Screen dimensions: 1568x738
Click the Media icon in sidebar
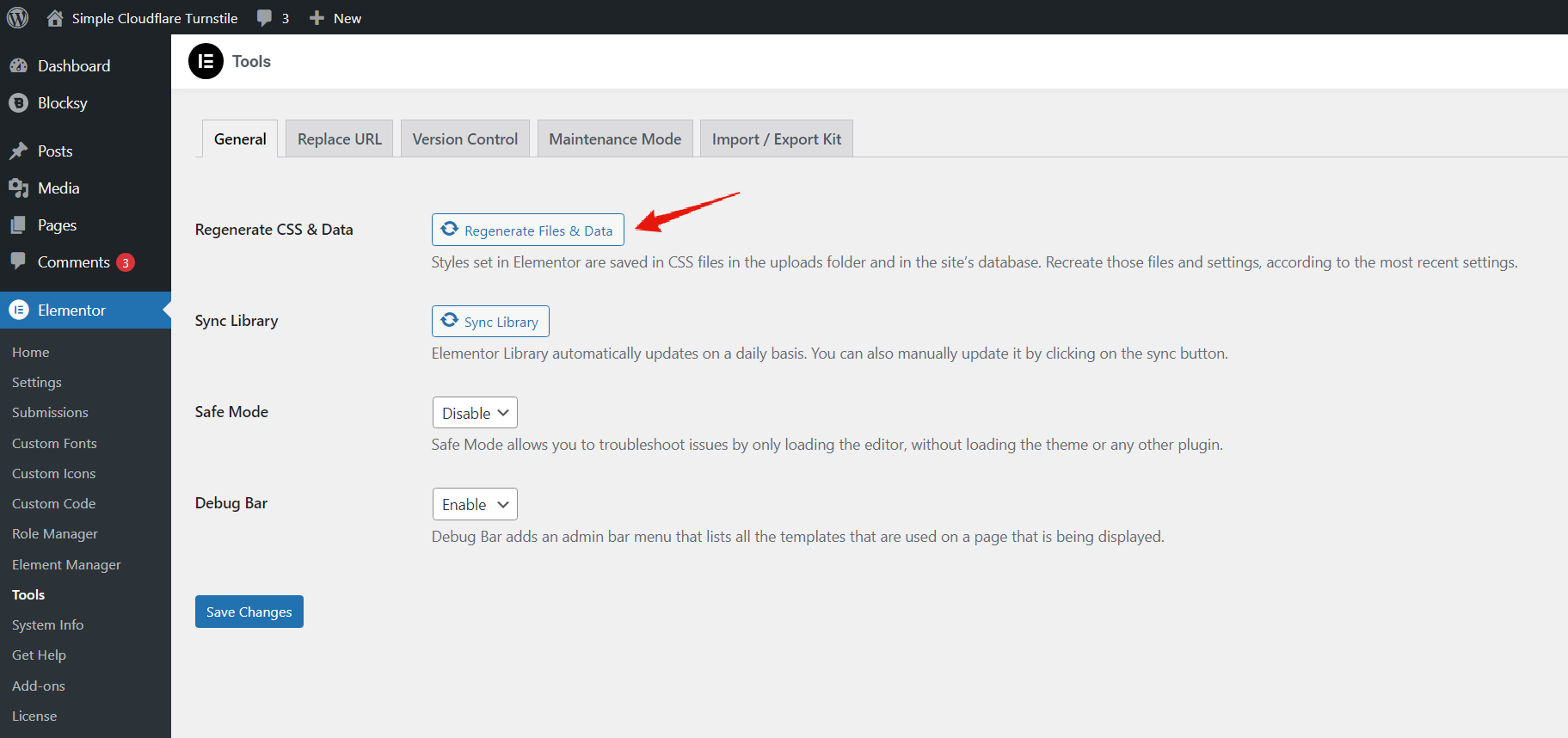[18, 188]
